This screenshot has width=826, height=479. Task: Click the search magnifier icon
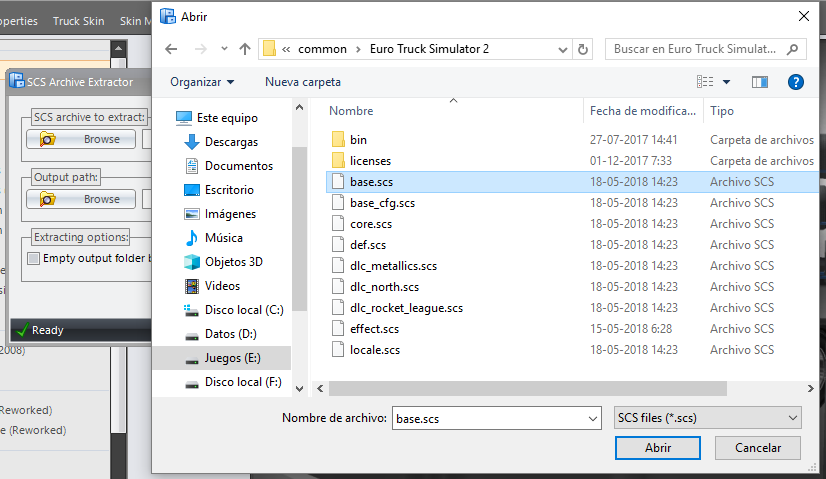click(x=791, y=48)
